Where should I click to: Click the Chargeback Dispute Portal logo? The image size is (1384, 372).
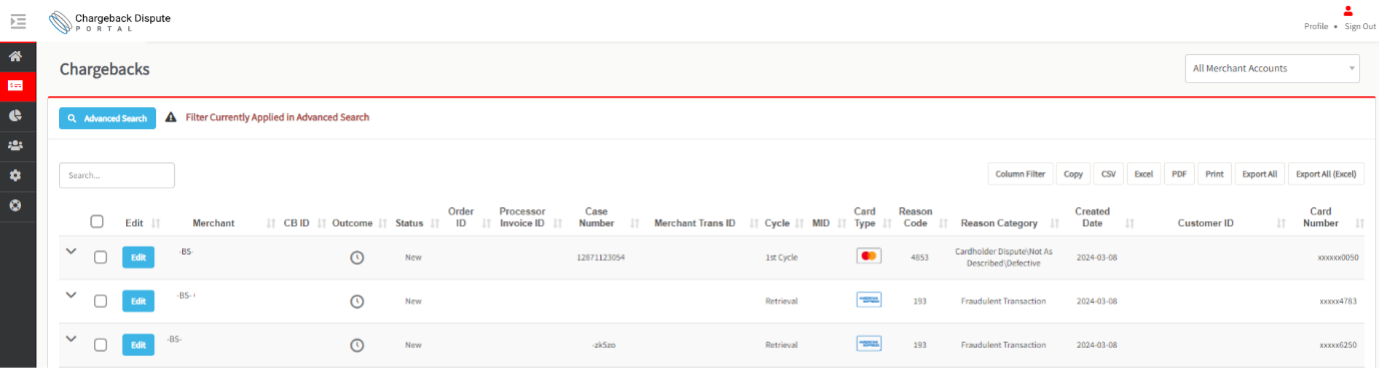coord(110,21)
